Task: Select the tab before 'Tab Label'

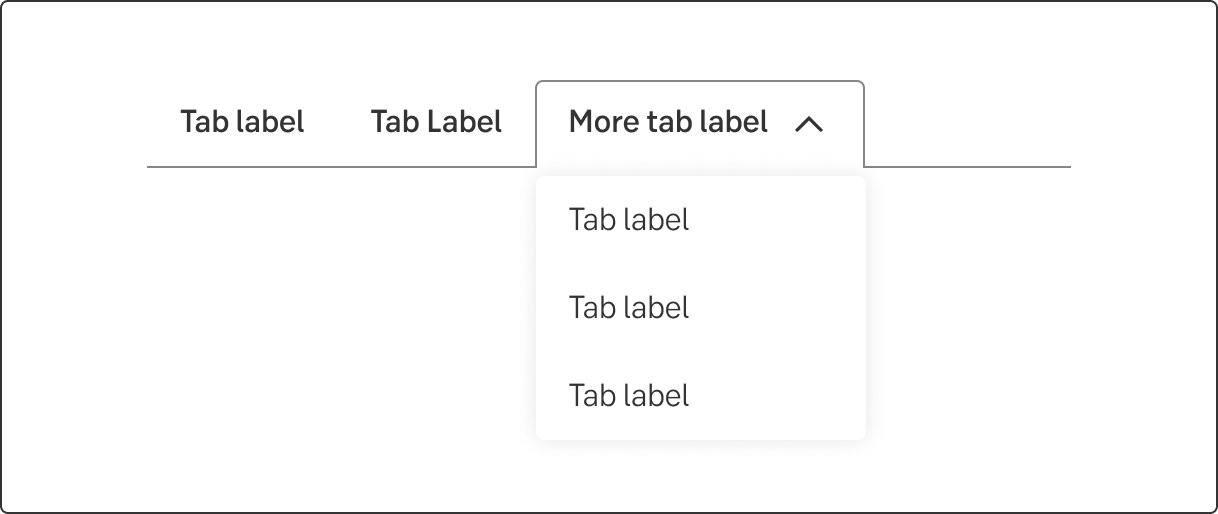Action: coord(242,122)
